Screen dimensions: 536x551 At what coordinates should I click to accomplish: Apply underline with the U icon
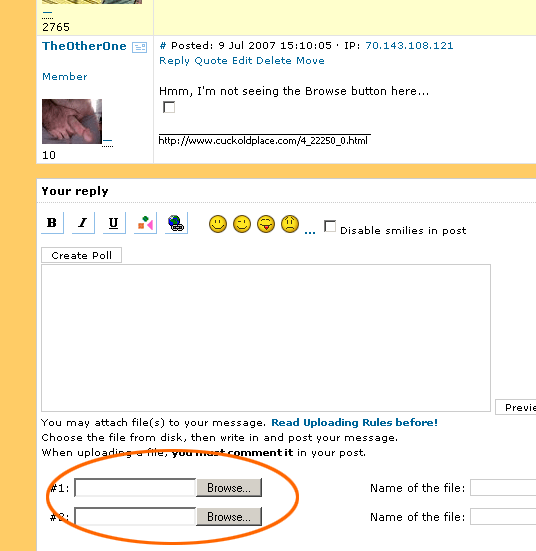[114, 223]
